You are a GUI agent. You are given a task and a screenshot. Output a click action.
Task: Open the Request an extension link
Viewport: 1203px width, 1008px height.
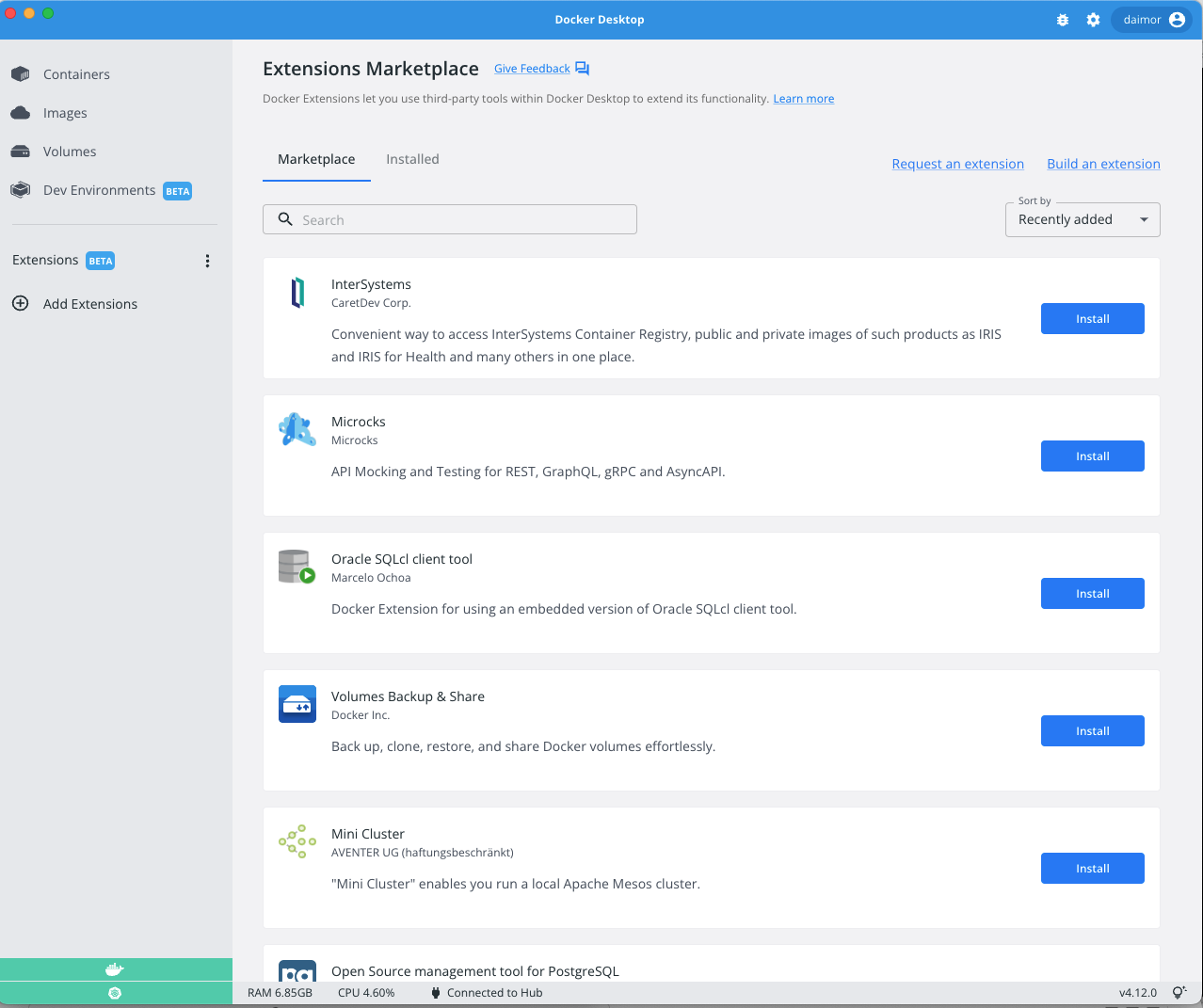(957, 164)
